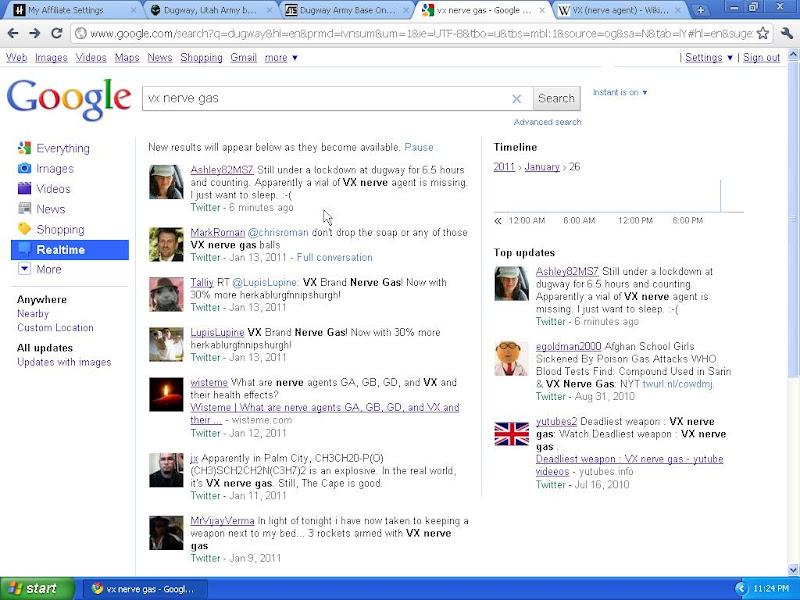Open the Settings dropdown
The width and height of the screenshot is (800, 600).
[709, 58]
